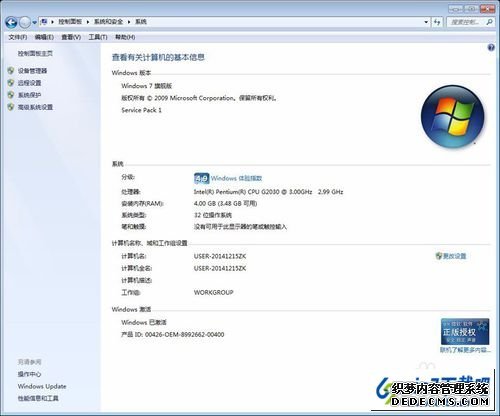Select 控制面板 in the address breadcrumb
This screenshot has width=500, height=416.
(70, 22)
